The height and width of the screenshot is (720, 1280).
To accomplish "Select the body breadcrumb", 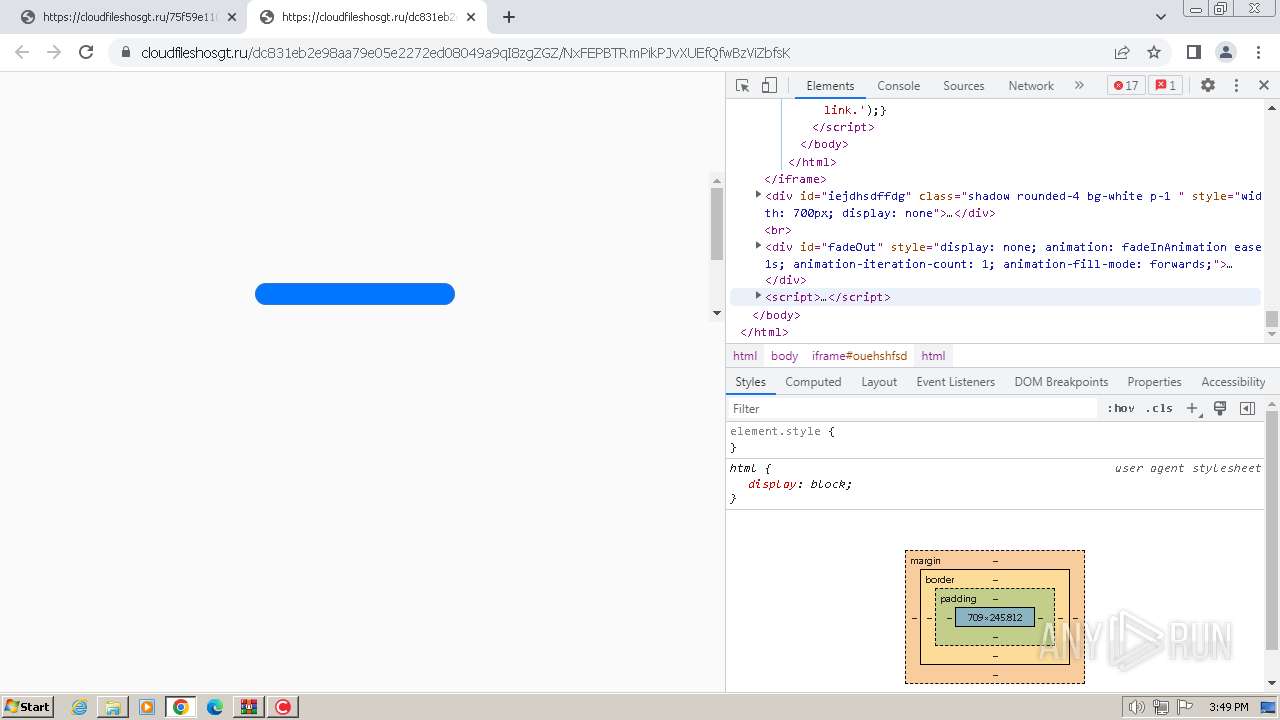I will point(784,356).
